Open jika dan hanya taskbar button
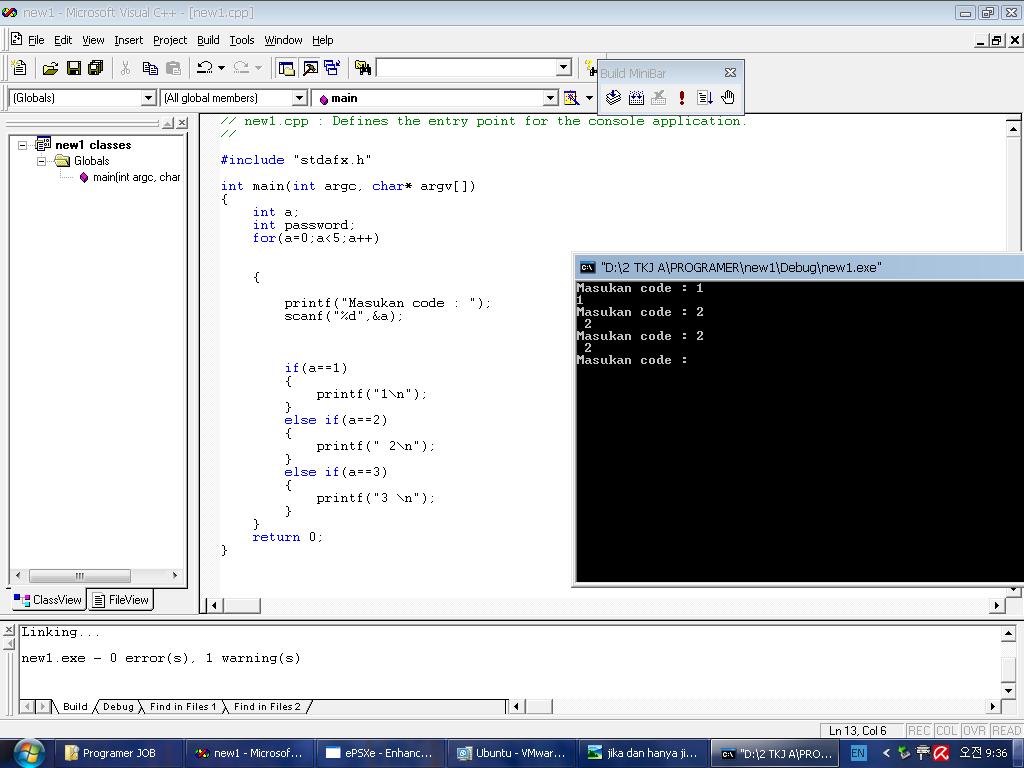 point(643,753)
